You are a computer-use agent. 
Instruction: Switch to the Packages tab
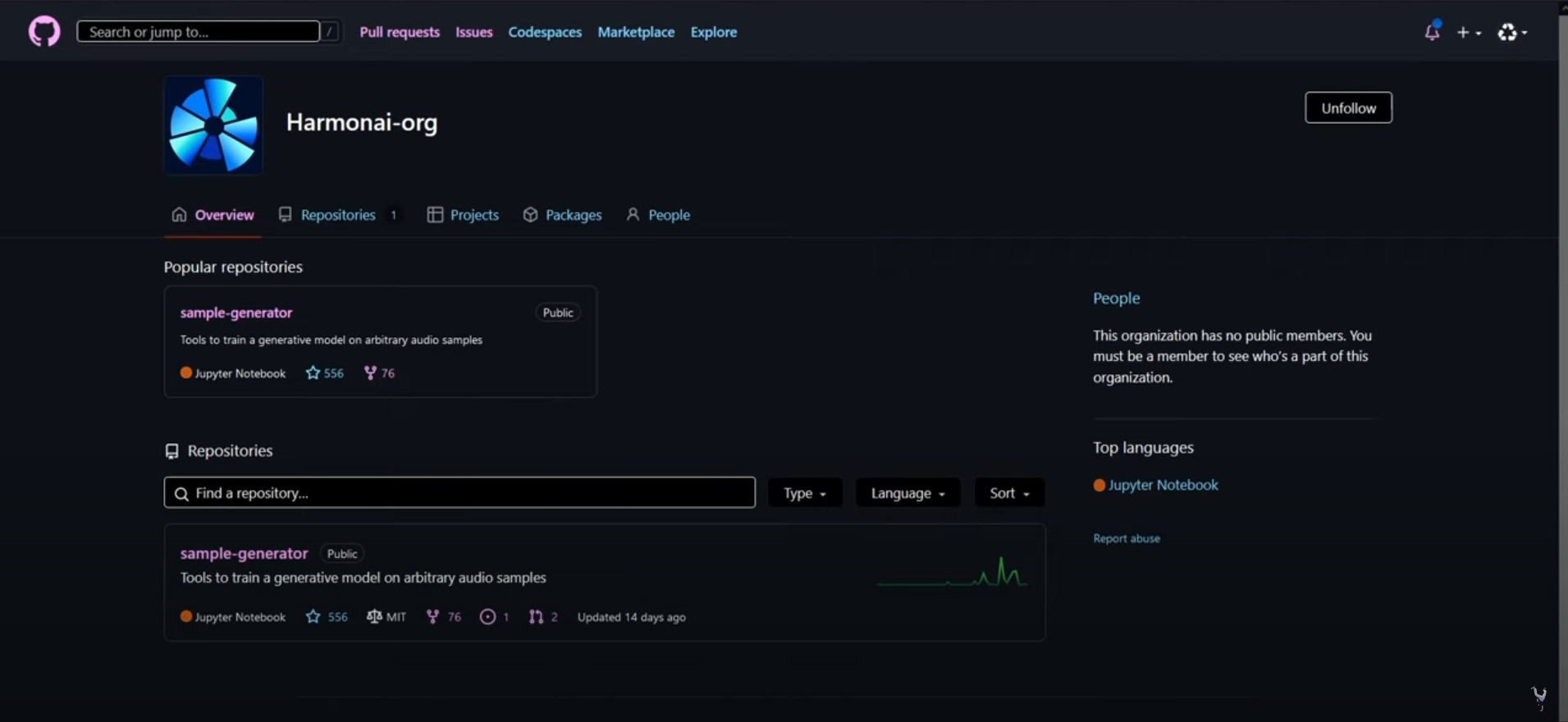(x=562, y=215)
